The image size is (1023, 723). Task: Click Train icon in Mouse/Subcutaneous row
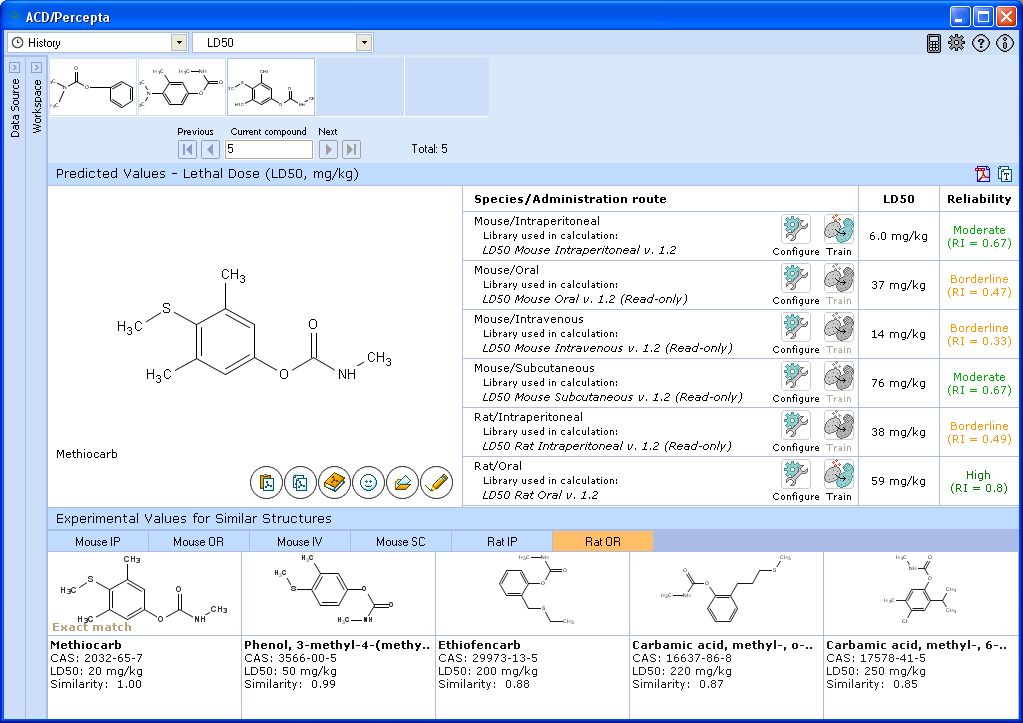[838, 377]
